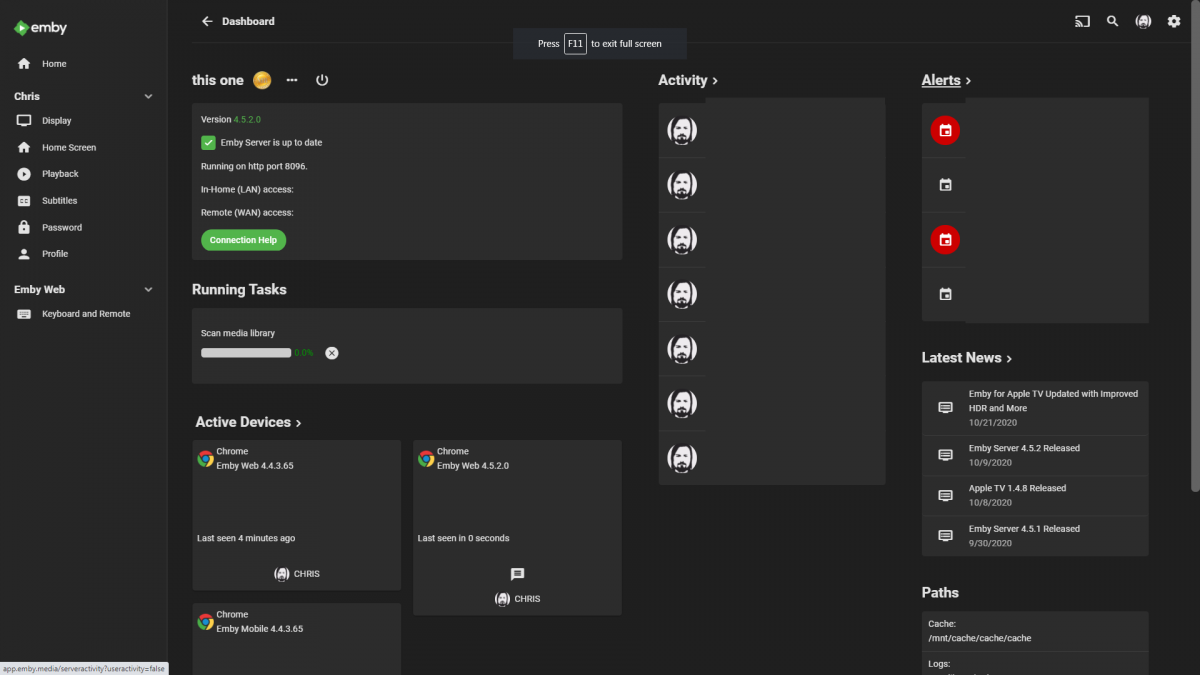Image resolution: width=1200 pixels, height=675 pixels.
Task: Click the server up to date checkmark
Action: pyautogui.click(x=208, y=143)
